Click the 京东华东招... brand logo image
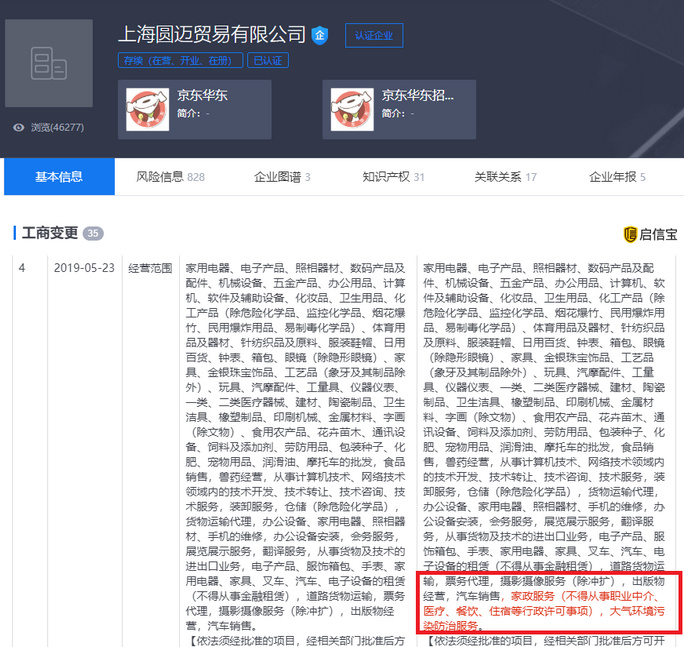Screen dimensions: 690x647 click(x=353, y=109)
